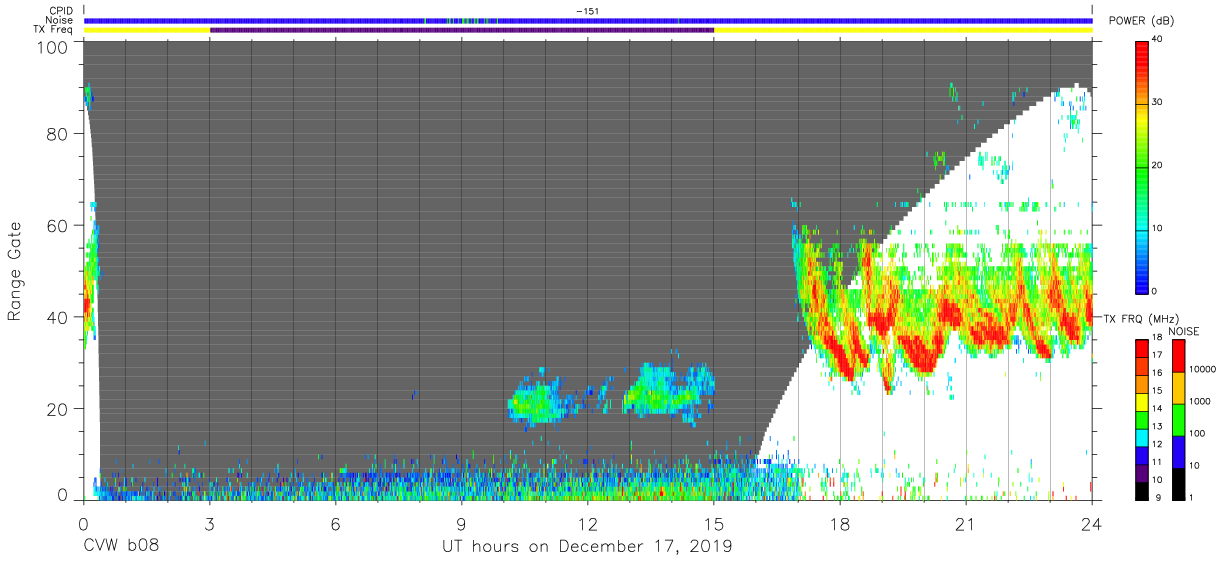1228x567 pixels.
Task: Click the TX FRQ (MHz) legend title
Action: (x=1143, y=319)
